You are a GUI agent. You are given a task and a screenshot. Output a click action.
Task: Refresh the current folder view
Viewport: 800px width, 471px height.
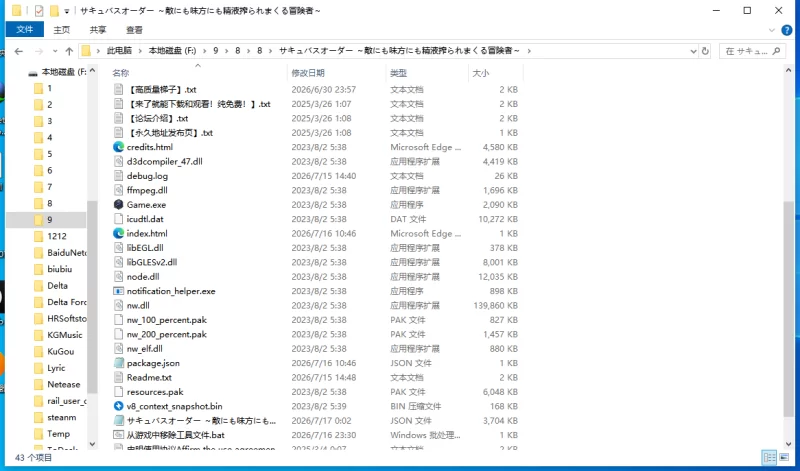(705, 51)
